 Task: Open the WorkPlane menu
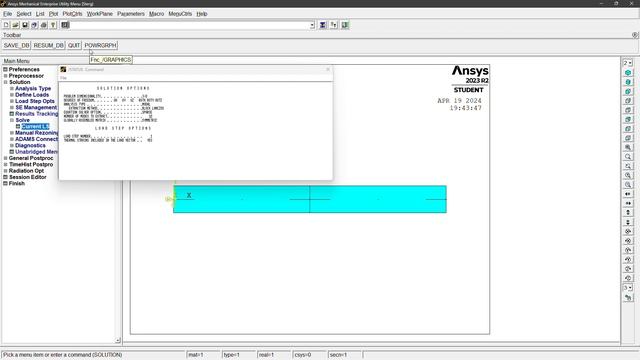click(100, 14)
